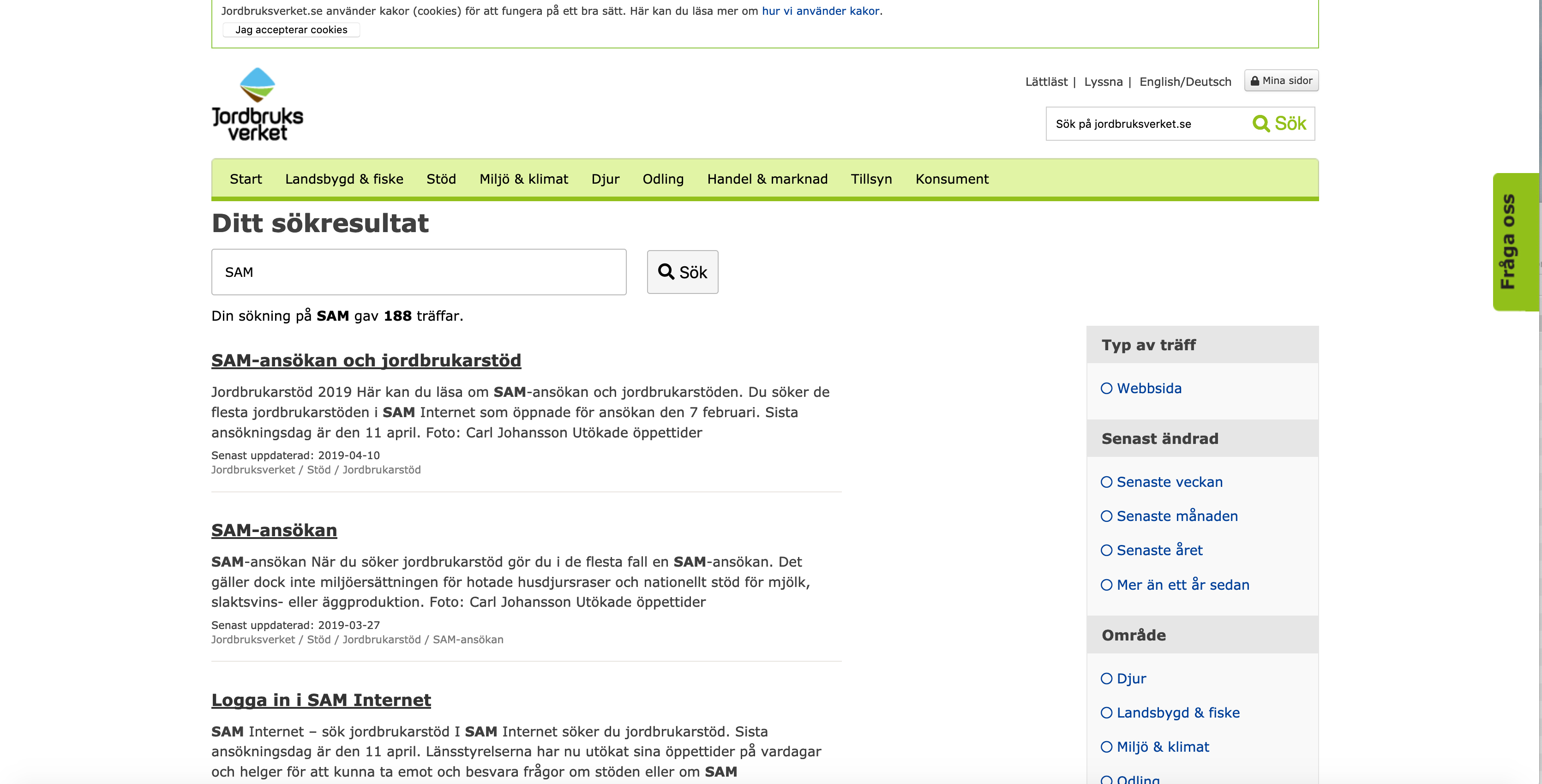Image resolution: width=1542 pixels, height=784 pixels.
Task: Switch language via English/Deutsch
Action: (1185, 81)
